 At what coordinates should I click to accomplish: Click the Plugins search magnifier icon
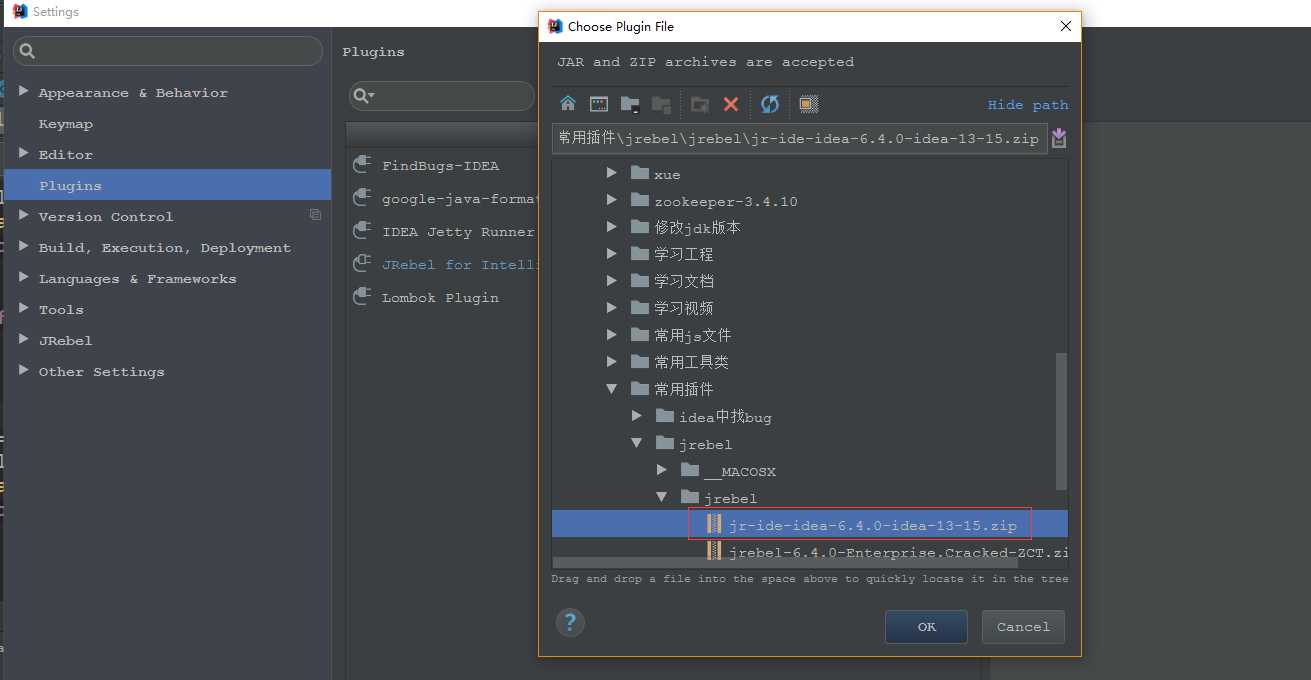[x=363, y=96]
